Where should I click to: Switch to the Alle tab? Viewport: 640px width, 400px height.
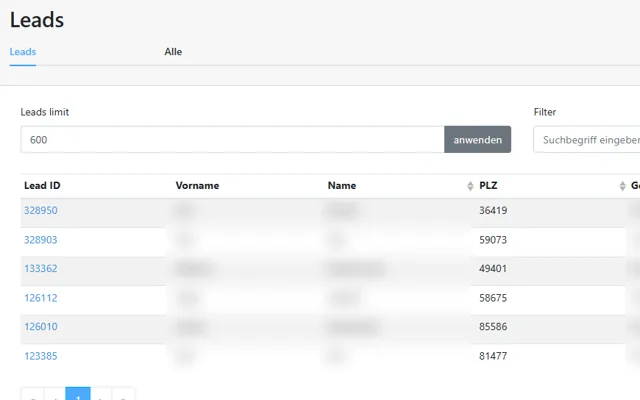point(173,52)
